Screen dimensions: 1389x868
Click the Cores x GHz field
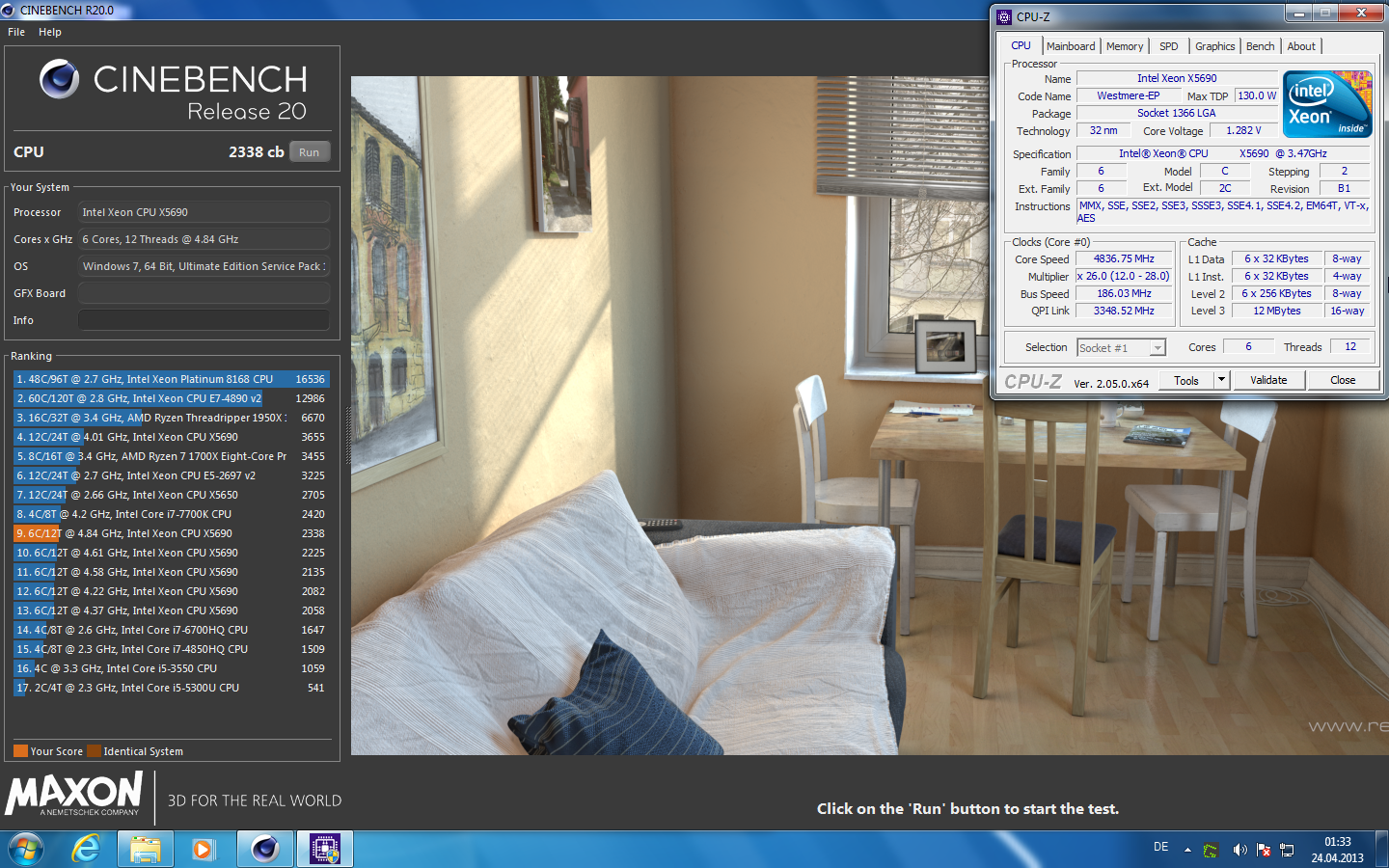click(204, 239)
